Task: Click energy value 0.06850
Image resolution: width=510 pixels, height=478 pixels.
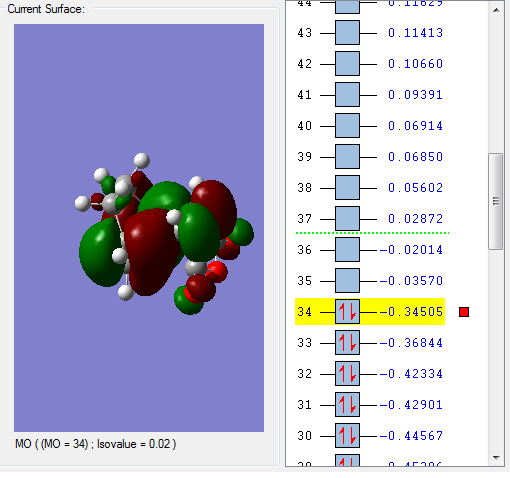Action: click(x=415, y=157)
